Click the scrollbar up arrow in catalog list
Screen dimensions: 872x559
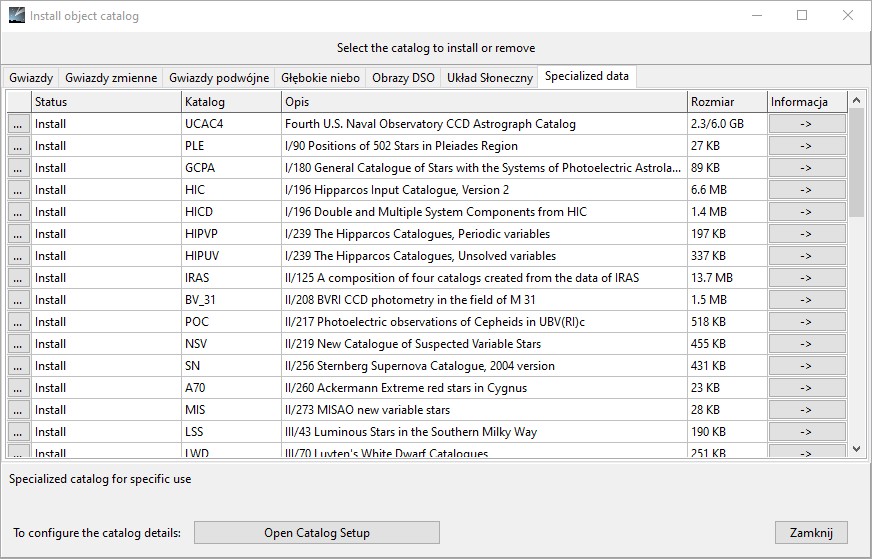857,101
